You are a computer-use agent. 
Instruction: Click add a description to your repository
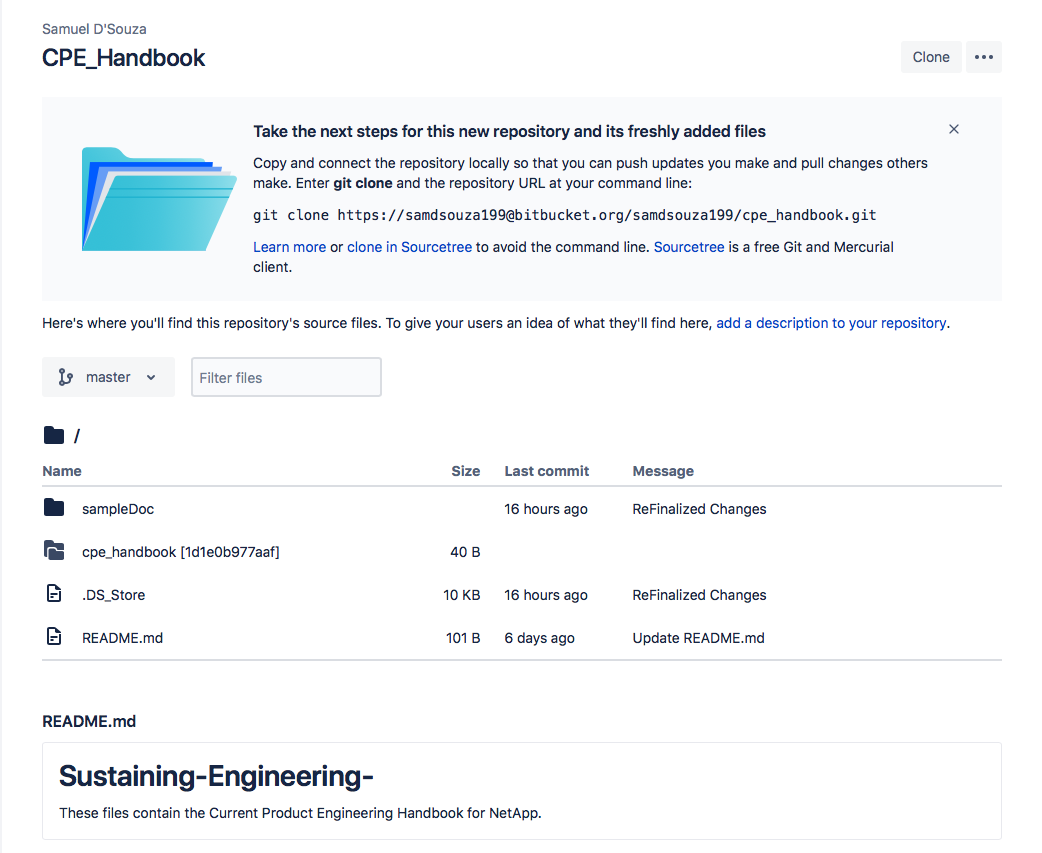tap(831, 323)
